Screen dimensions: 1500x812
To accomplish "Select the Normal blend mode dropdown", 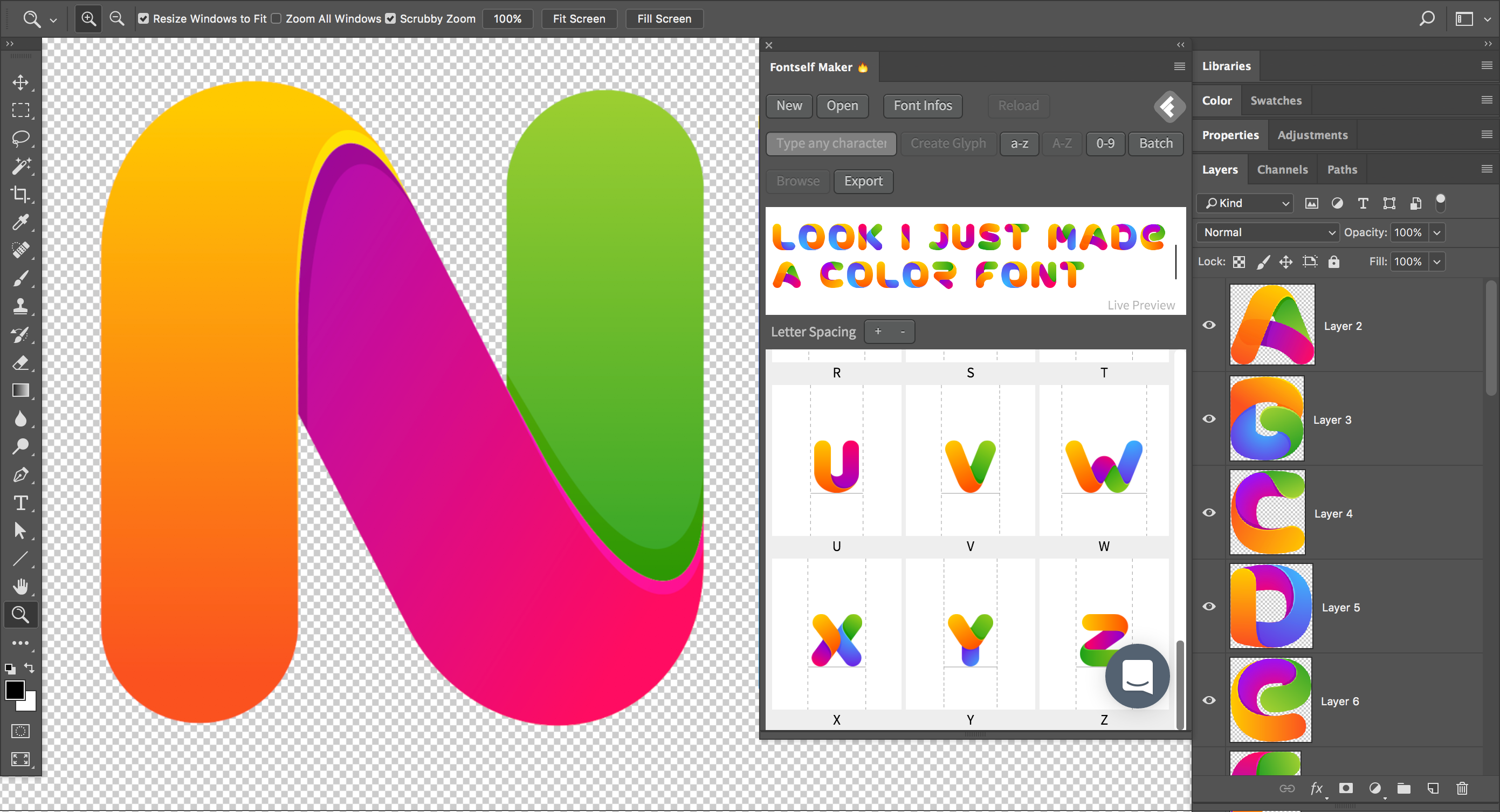I will click(1265, 233).
